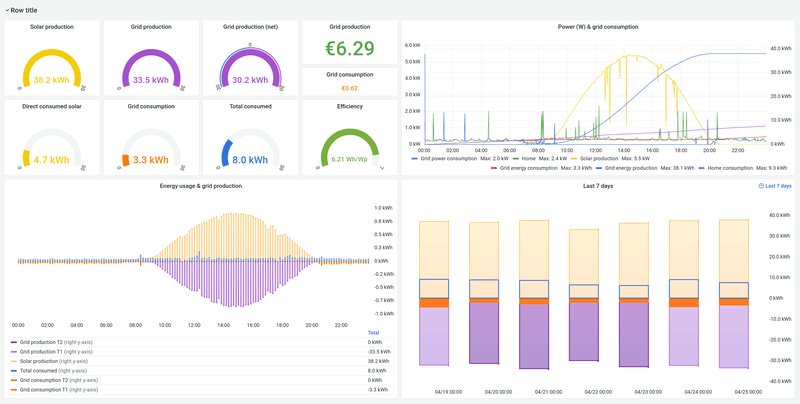
Task: Click the 3.3 kWh orange gauge value
Action: tap(151, 160)
